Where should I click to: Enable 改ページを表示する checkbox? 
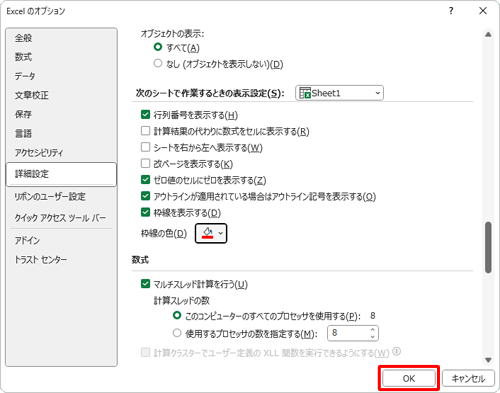(x=145, y=163)
